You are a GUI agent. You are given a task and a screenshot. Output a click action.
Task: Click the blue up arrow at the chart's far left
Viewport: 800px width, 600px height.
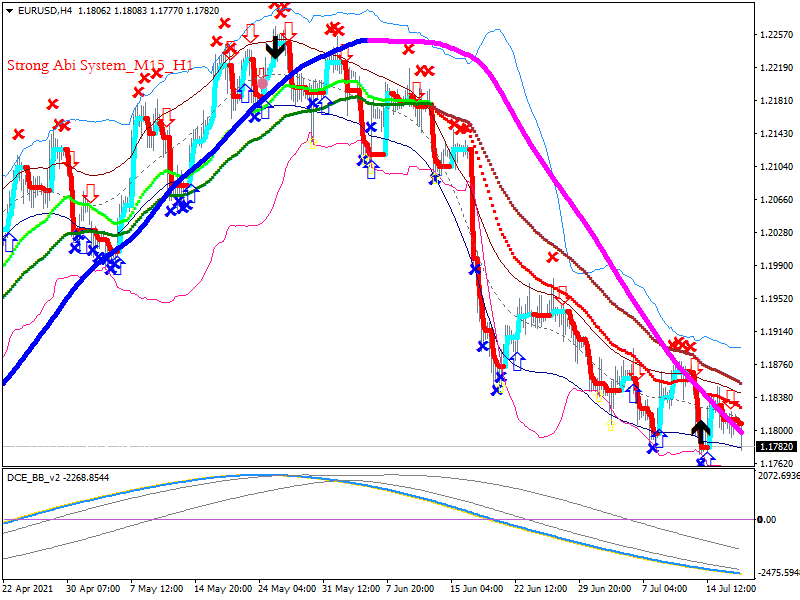[x=10, y=242]
